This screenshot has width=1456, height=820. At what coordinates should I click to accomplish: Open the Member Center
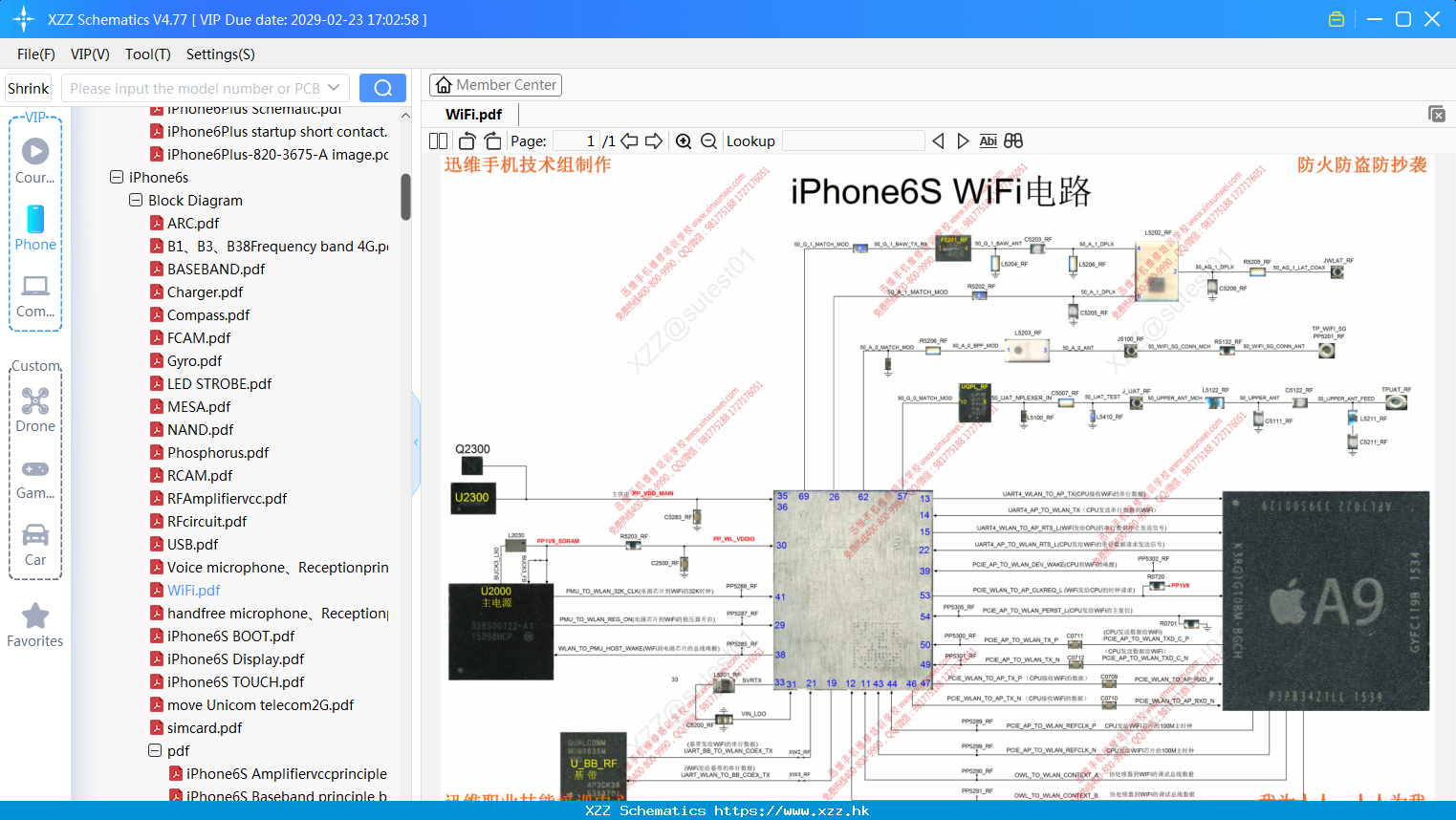tap(495, 85)
